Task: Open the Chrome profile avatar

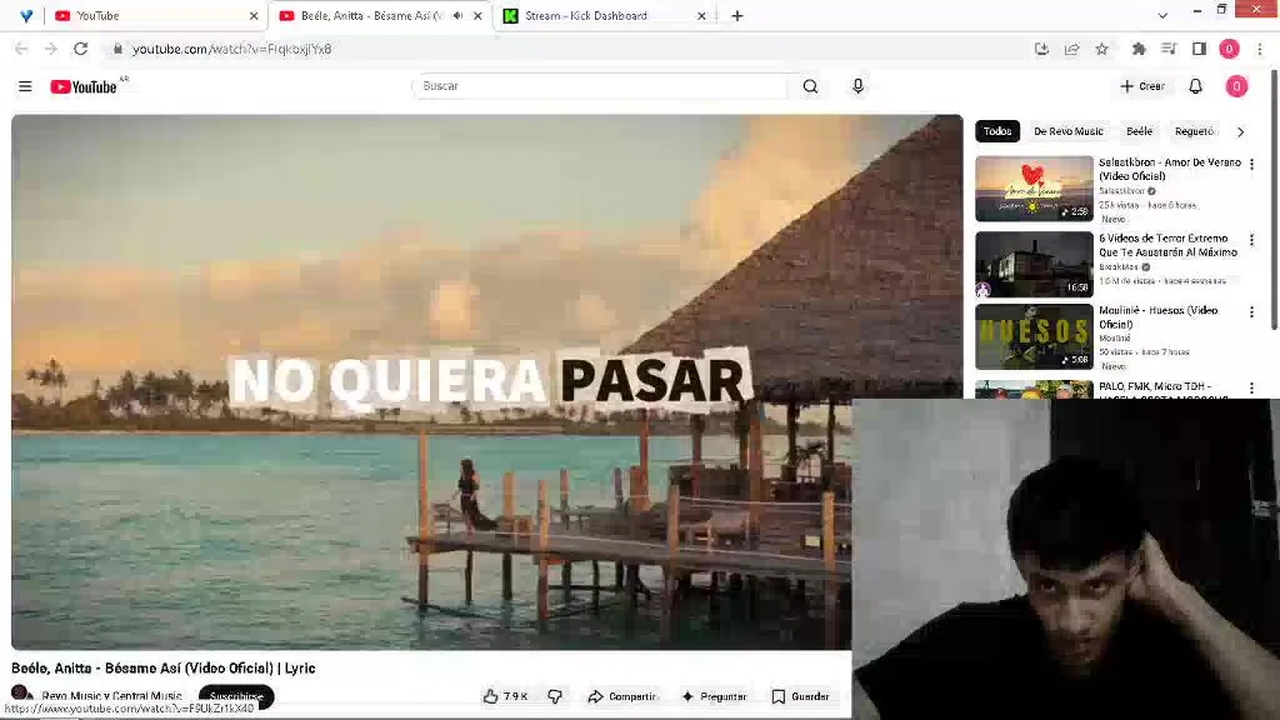Action: (x=1230, y=49)
